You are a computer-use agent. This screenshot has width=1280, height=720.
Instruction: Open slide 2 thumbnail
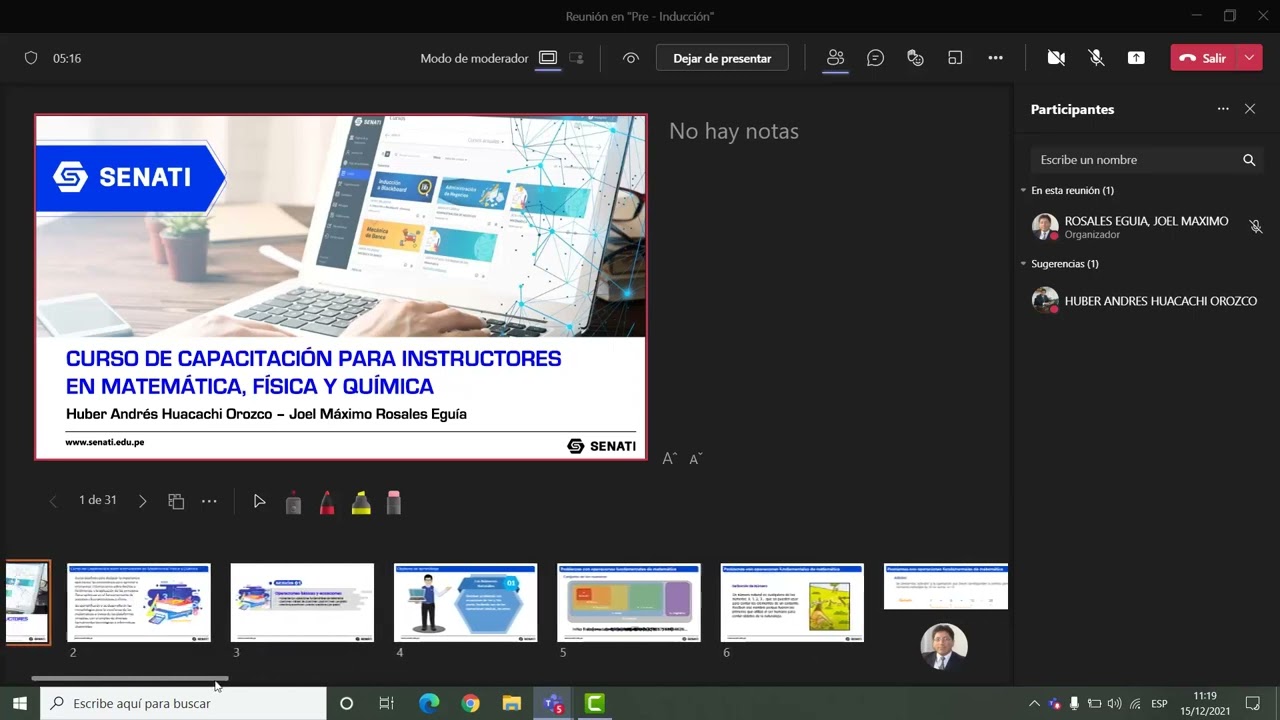(139, 602)
